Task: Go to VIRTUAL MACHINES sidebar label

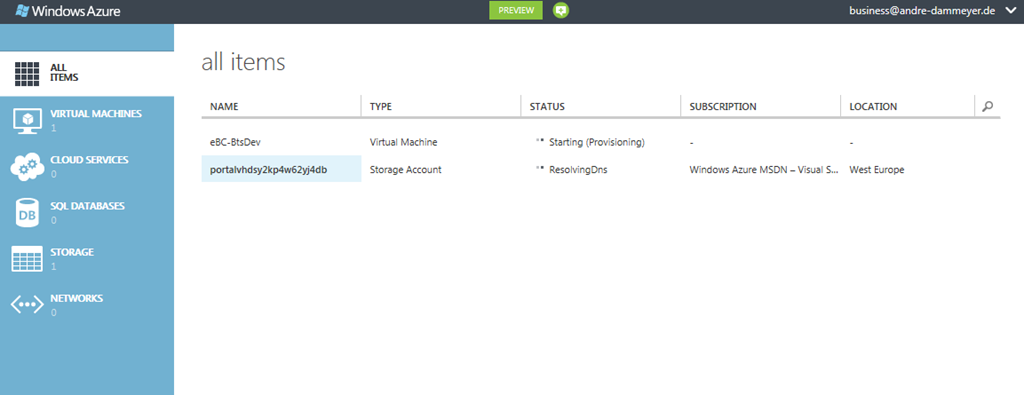Action: tap(95, 114)
